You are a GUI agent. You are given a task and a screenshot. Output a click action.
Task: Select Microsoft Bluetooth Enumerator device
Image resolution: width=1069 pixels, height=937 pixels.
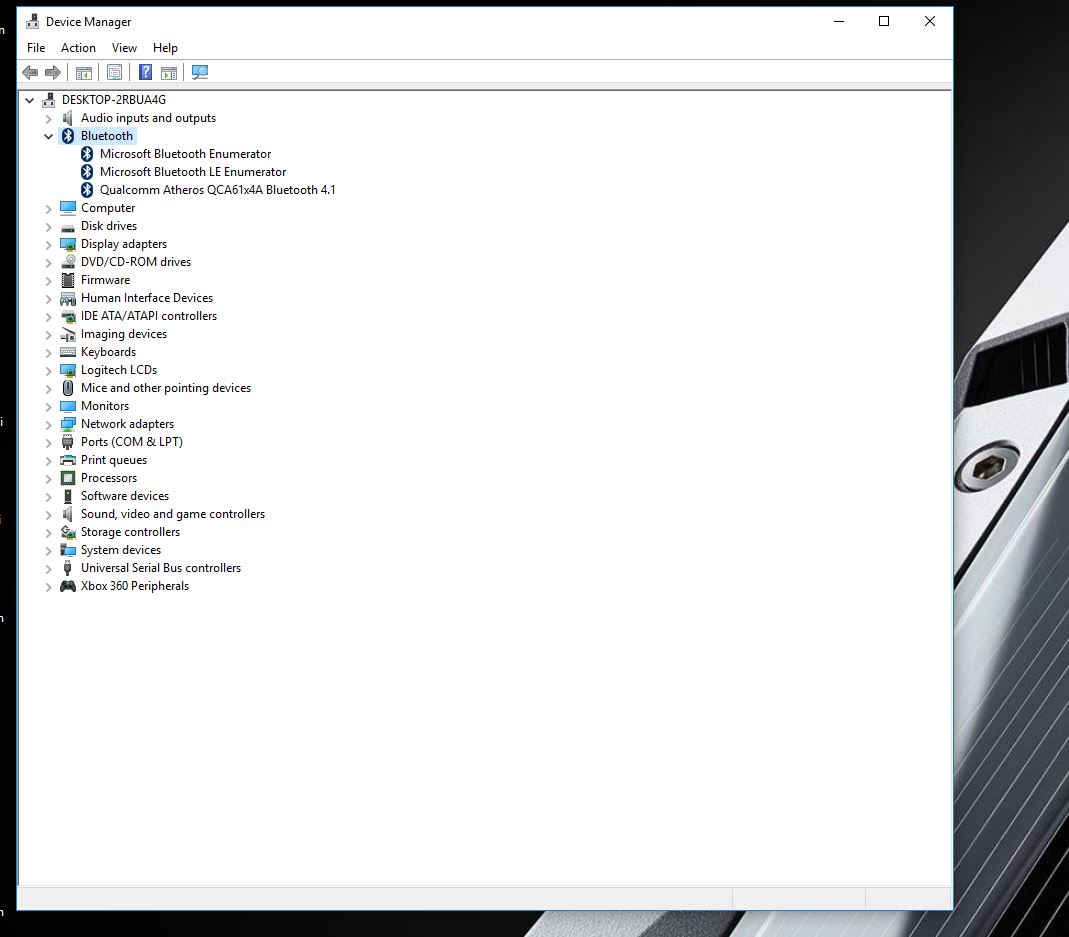click(185, 154)
